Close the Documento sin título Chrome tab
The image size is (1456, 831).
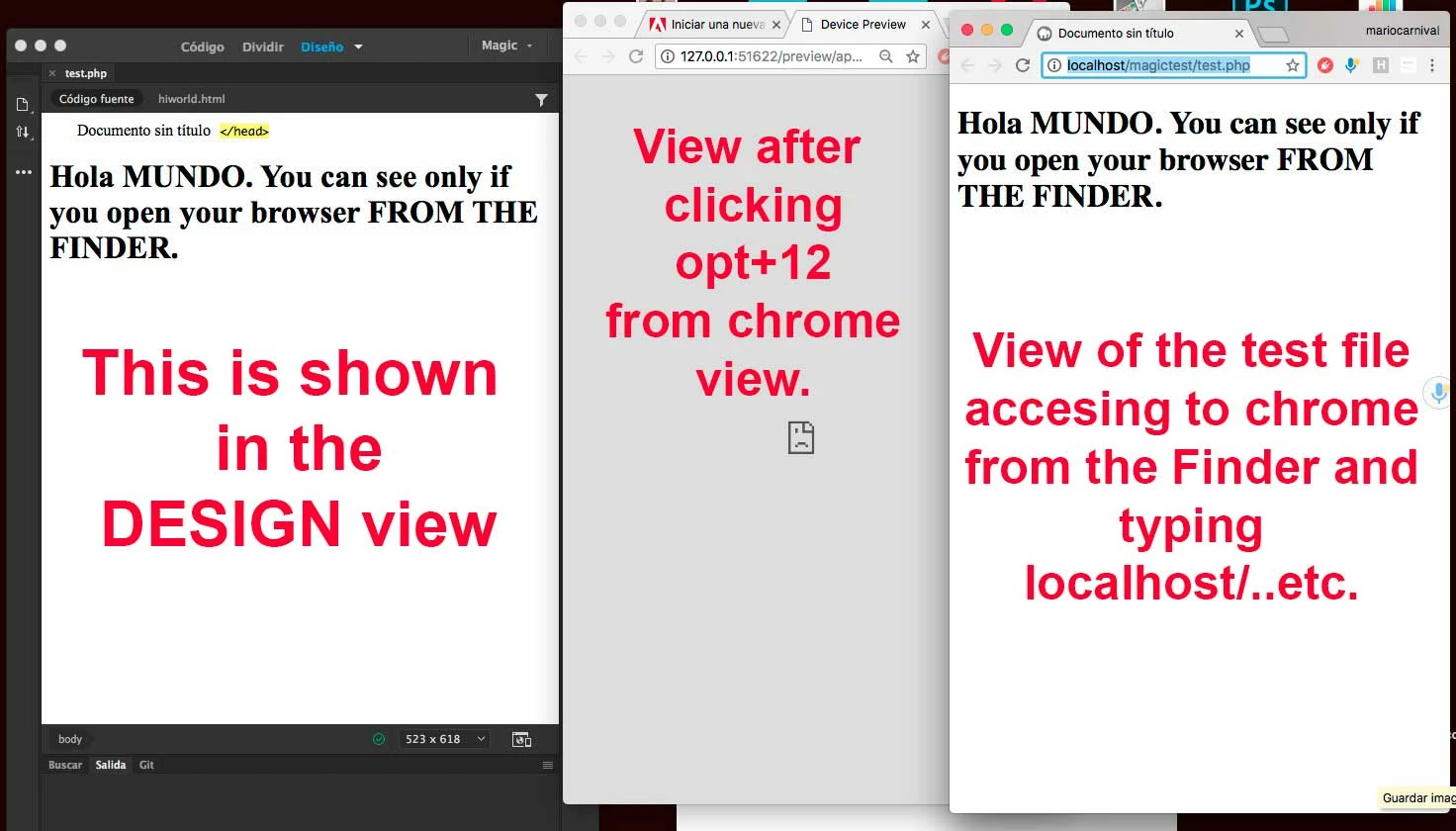1239,34
